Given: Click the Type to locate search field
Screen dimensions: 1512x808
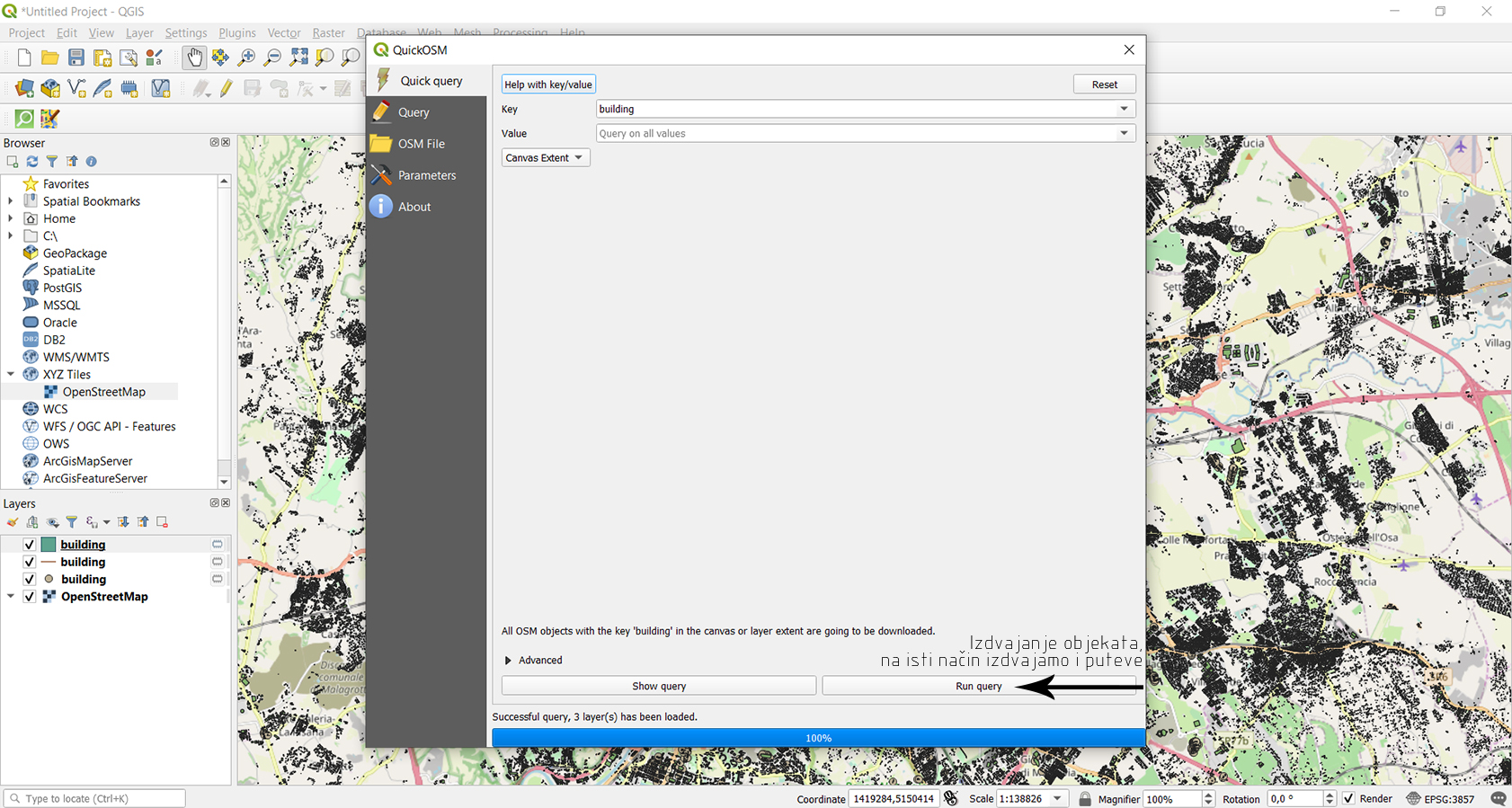Looking at the screenshot, I should [94, 798].
